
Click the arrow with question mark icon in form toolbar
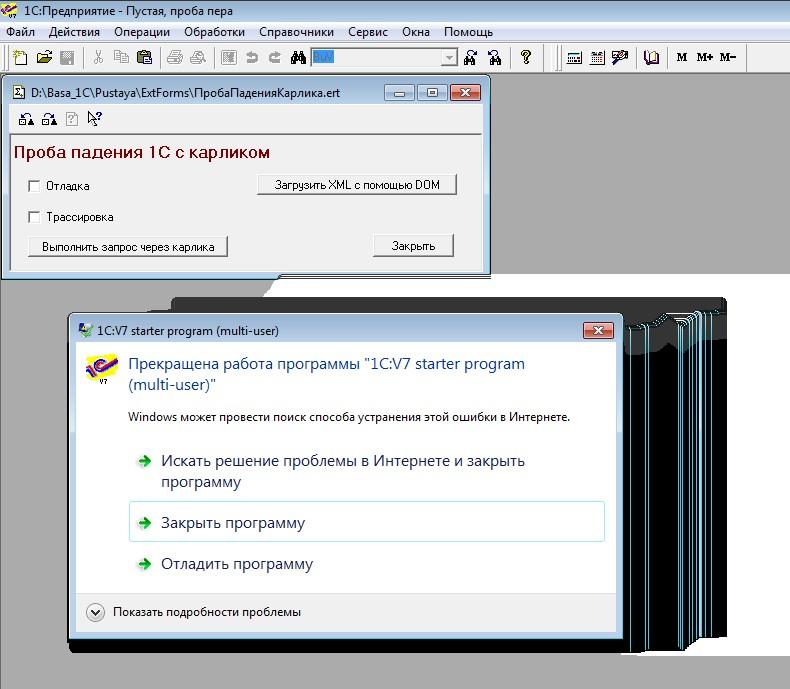coord(95,119)
